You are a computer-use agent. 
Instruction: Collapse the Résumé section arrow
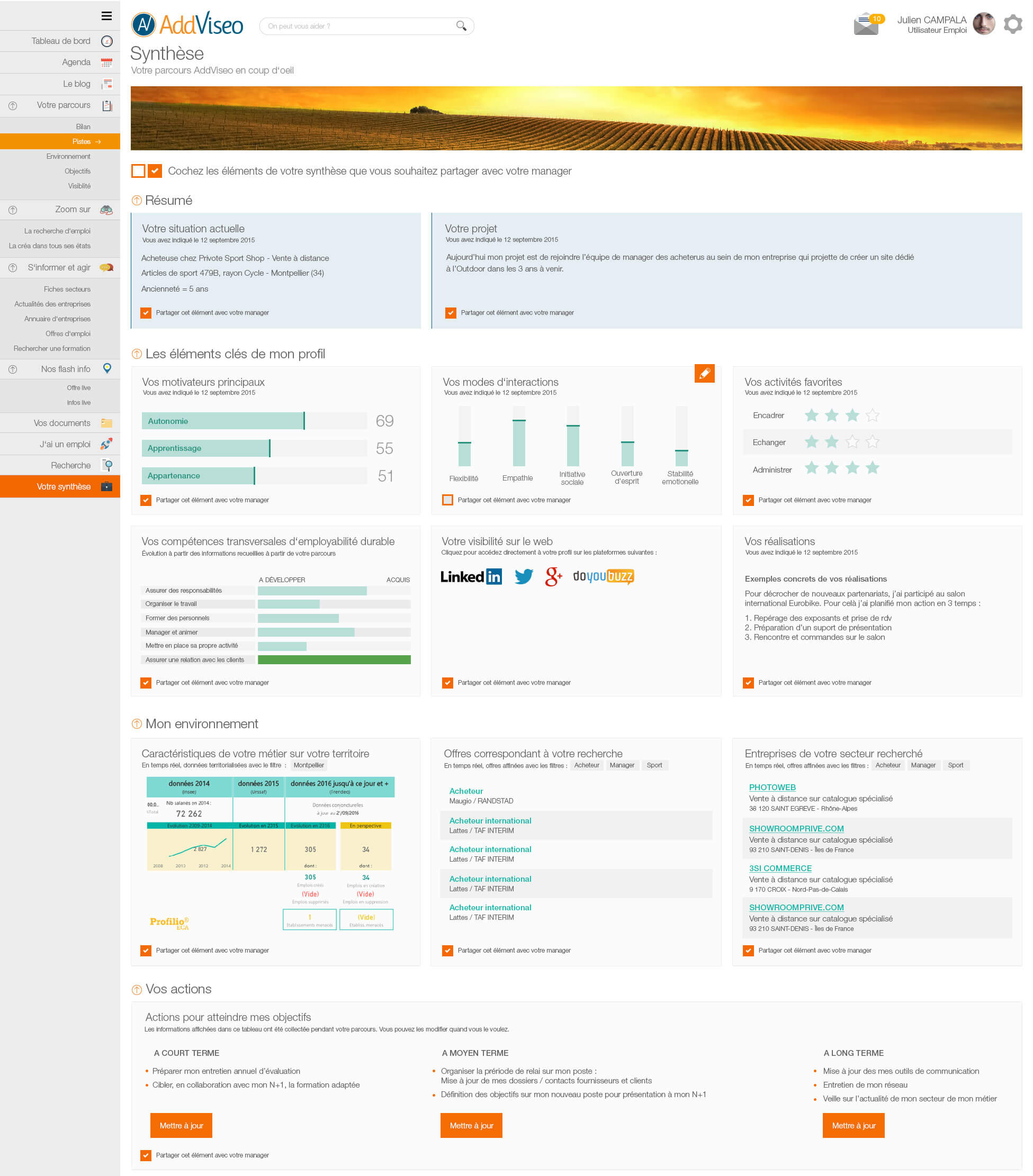click(x=137, y=201)
